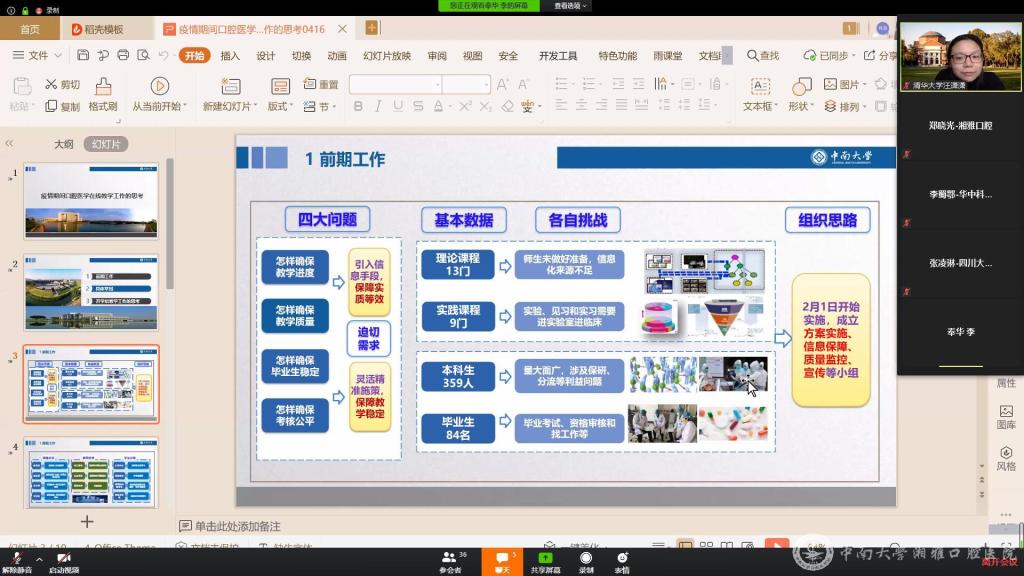Click the Save icon in quick toolbar

(x=83, y=56)
